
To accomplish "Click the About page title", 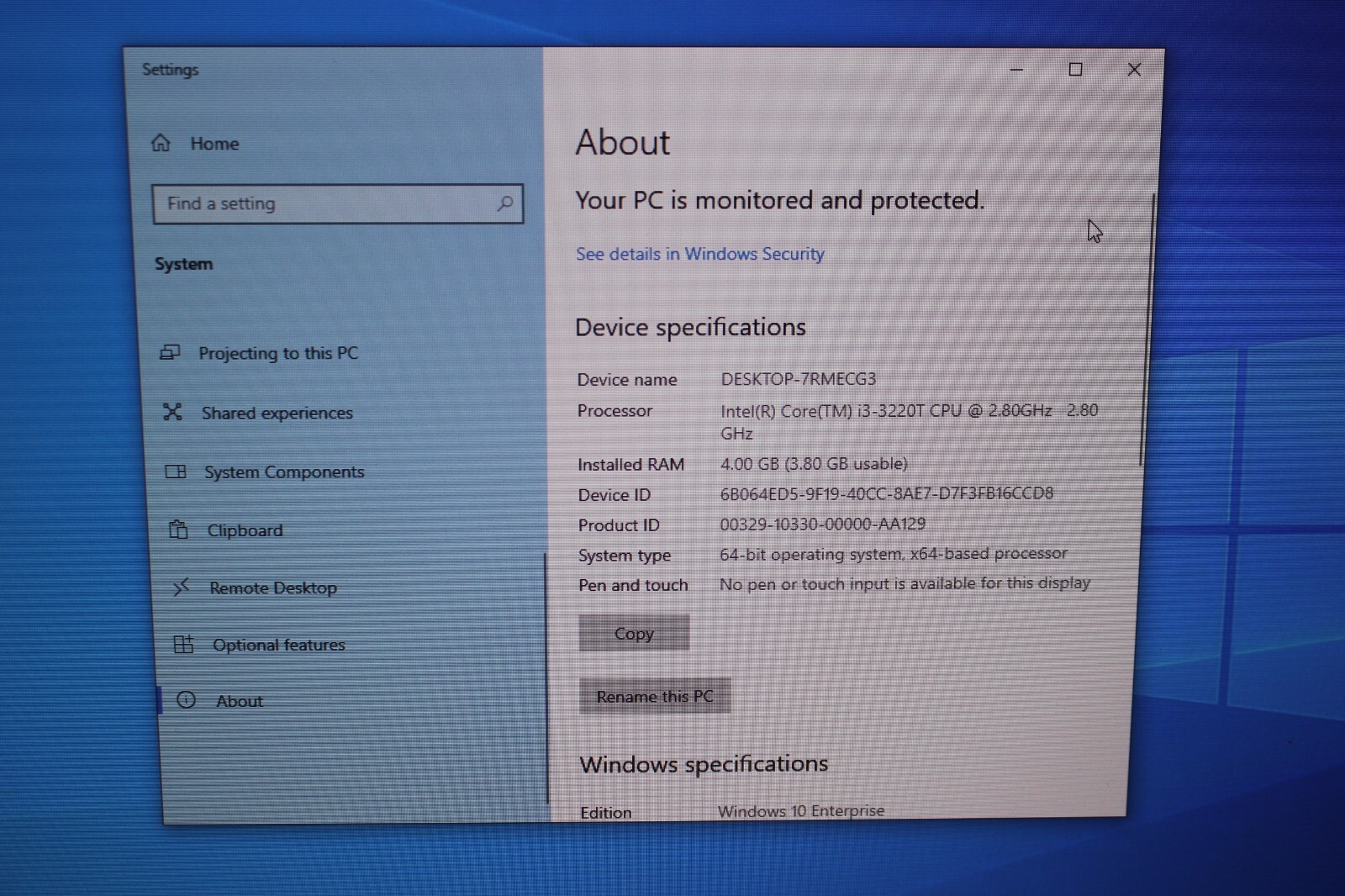I will 623,142.
